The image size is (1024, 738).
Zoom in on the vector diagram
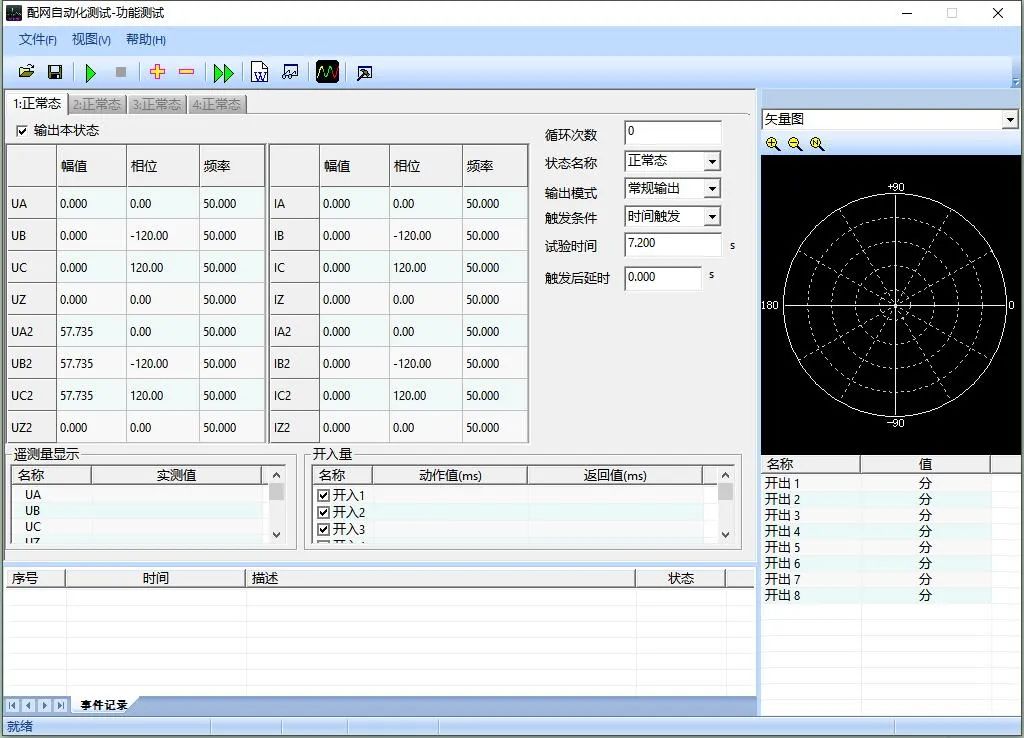773,144
